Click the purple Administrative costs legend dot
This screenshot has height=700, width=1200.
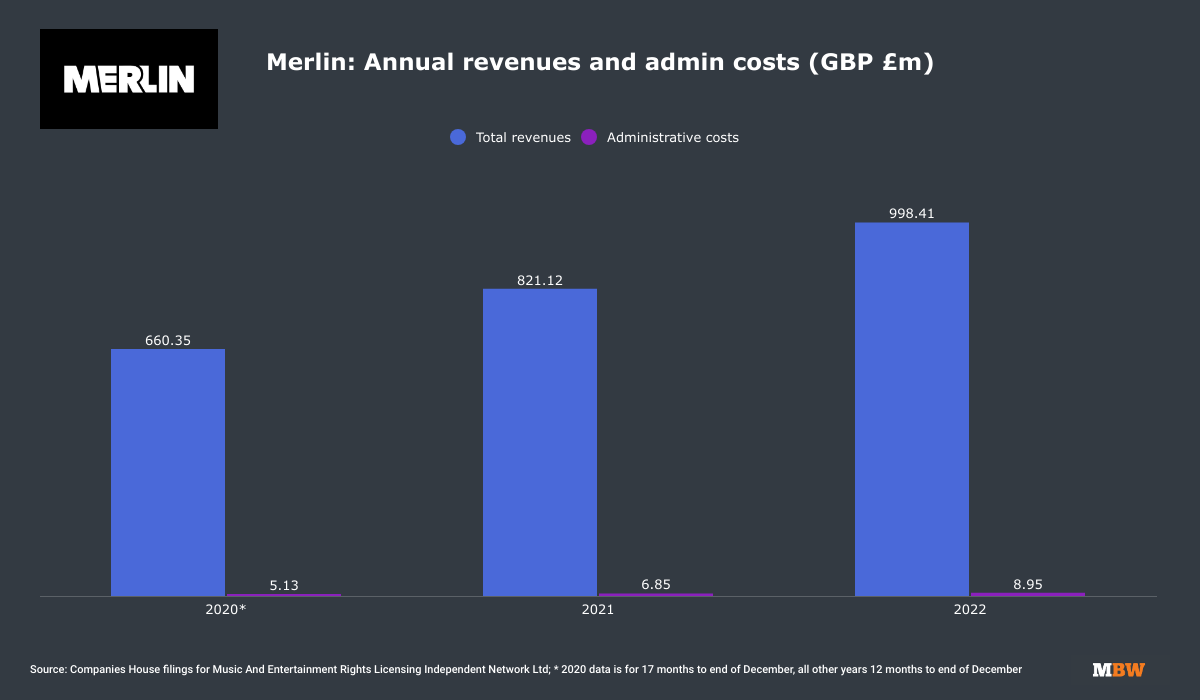[x=589, y=137]
